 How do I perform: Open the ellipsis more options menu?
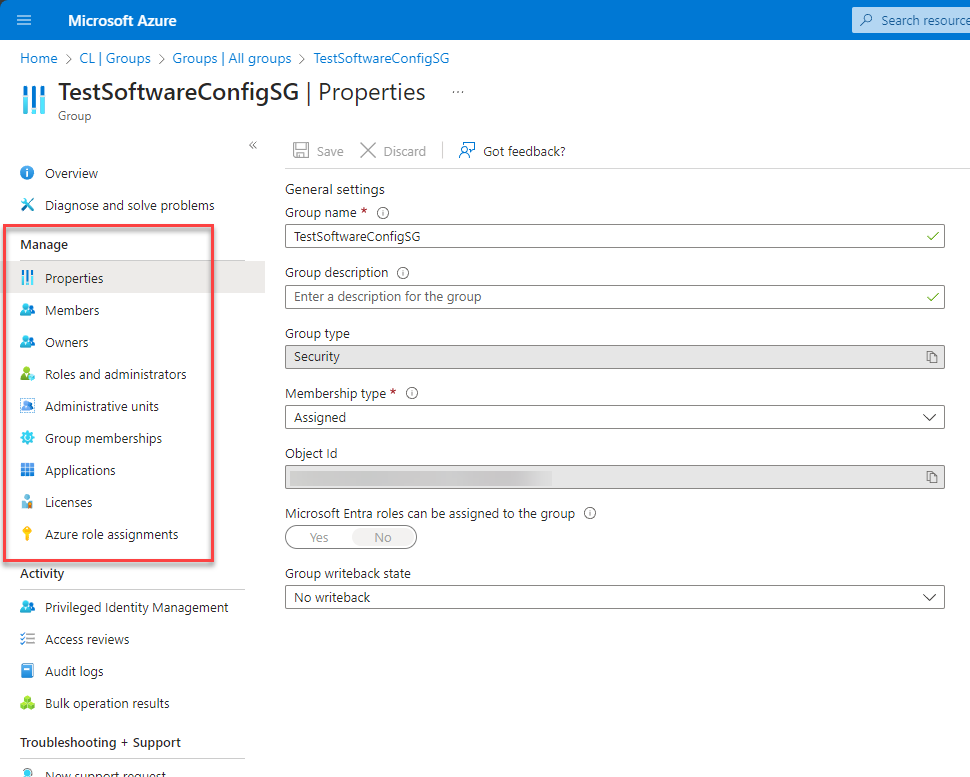[458, 92]
